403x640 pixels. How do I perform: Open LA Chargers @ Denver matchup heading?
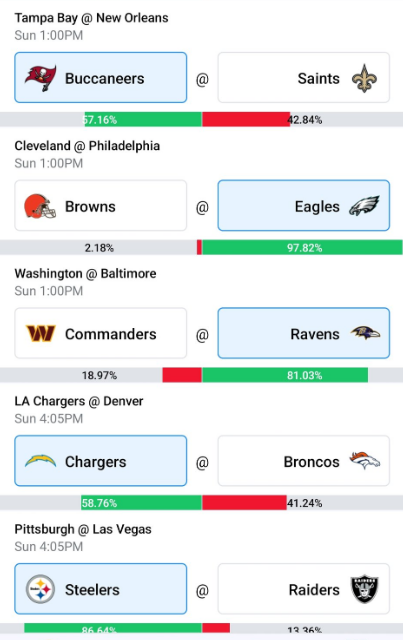point(79,401)
